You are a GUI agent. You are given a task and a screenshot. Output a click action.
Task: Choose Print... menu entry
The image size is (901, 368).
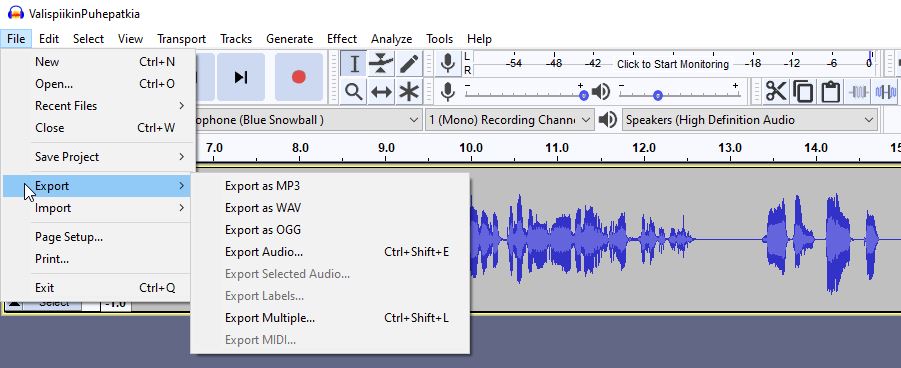click(x=97, y=259)
